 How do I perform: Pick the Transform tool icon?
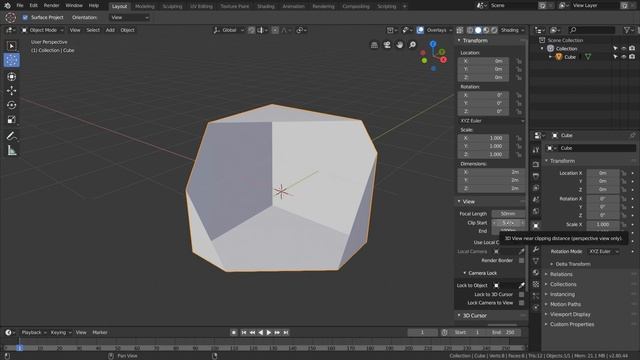click(11, 76)
